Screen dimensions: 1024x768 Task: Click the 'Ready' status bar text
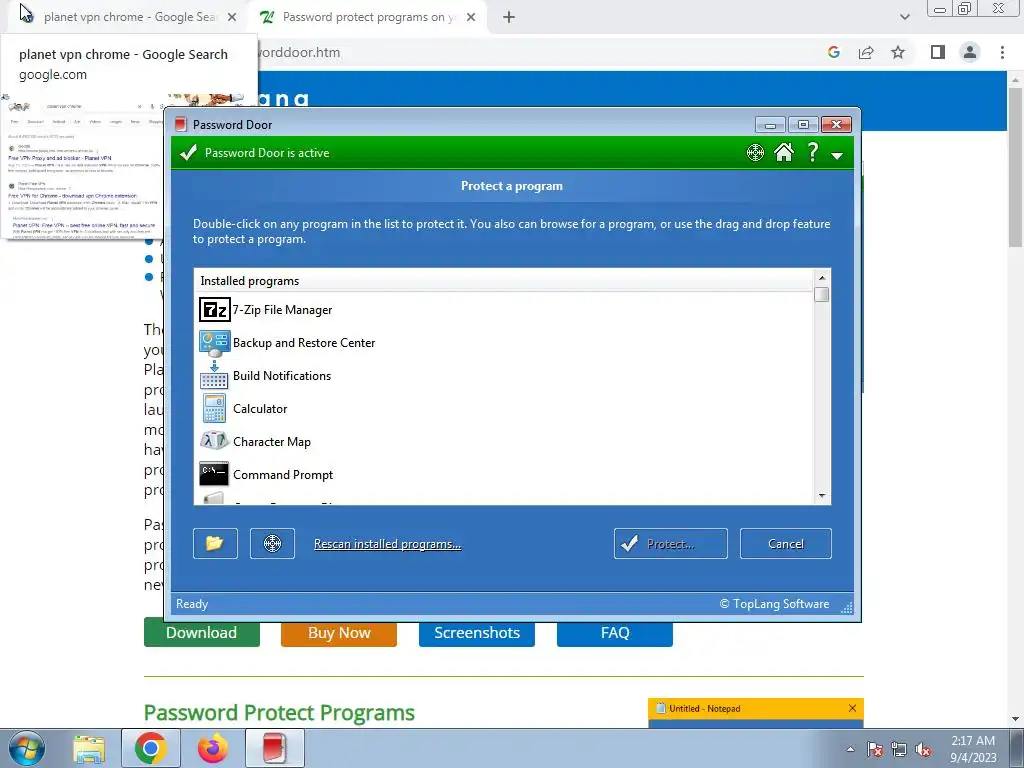[x=192, y=604]
